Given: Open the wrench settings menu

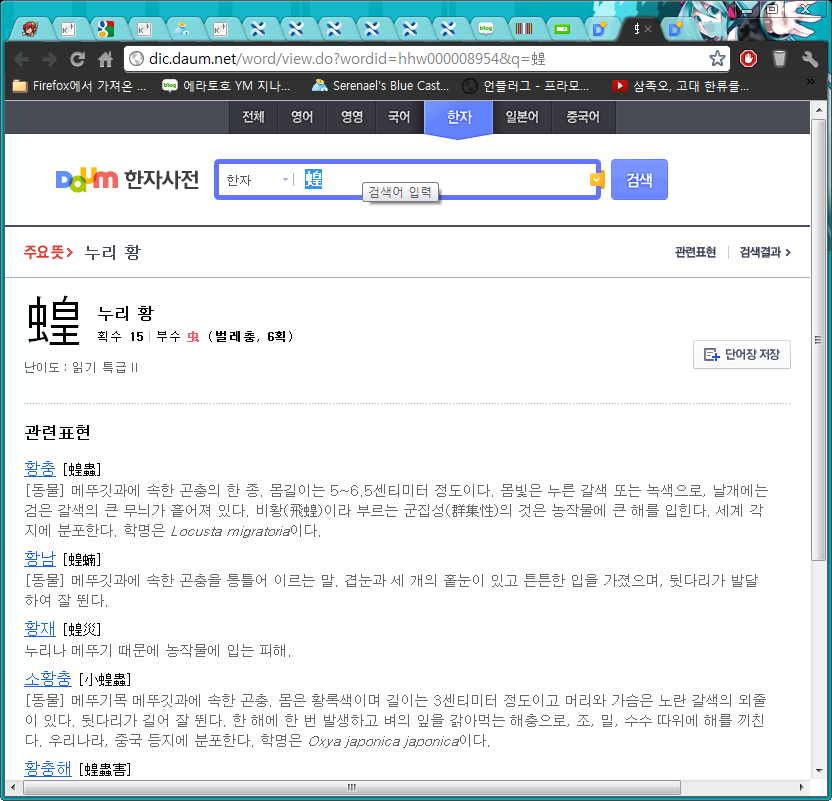Looking at the screenshot, I should pyautogui.click(x=810, y=58).
